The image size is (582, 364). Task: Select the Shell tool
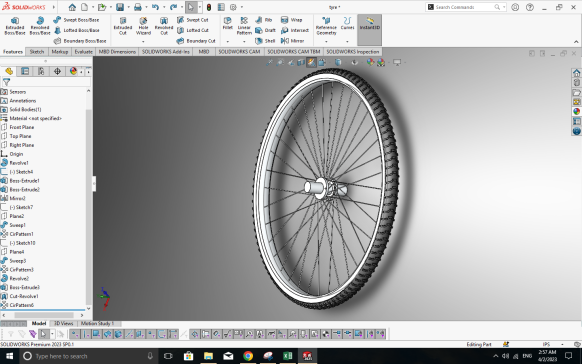click(x=265, y=41)
